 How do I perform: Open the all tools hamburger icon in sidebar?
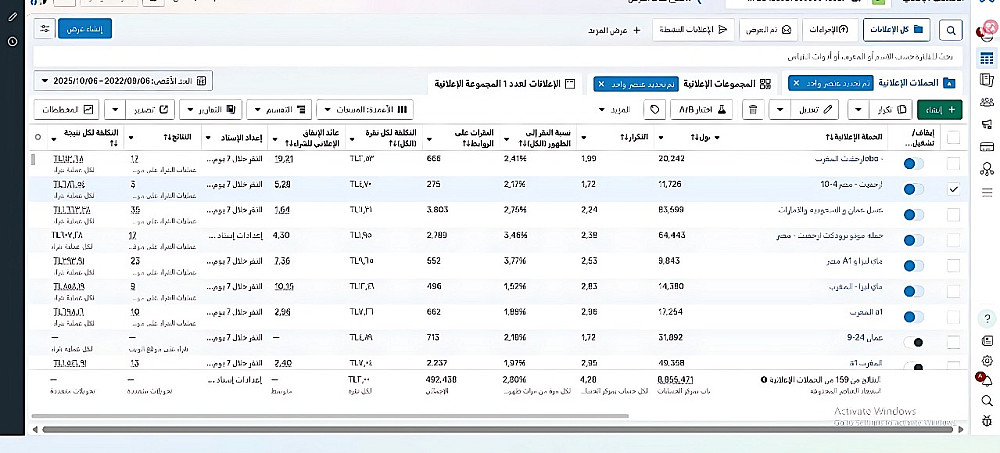[987, 192]
